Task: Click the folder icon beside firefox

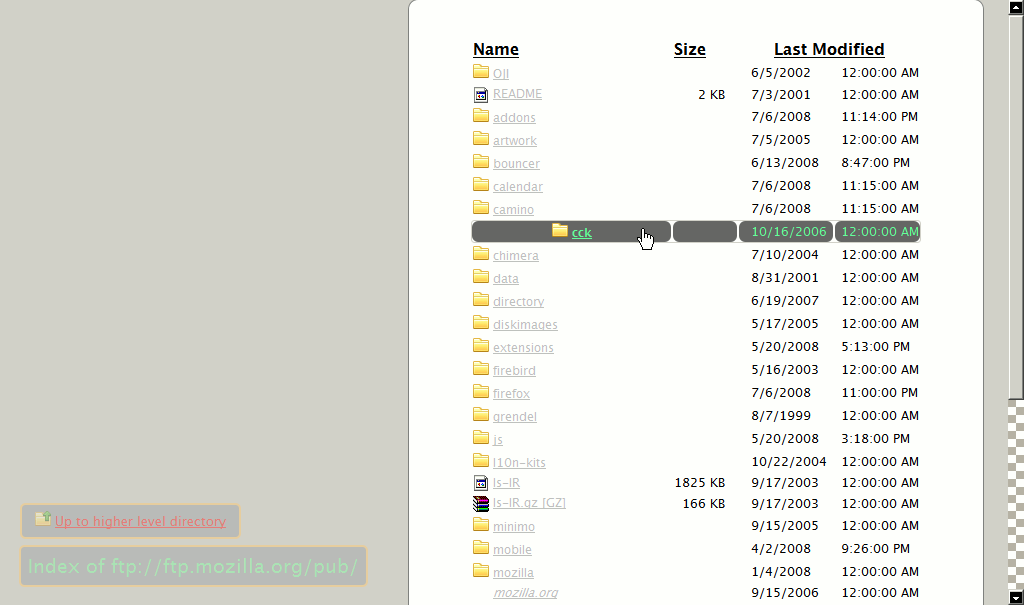Action: pos(481,391)
